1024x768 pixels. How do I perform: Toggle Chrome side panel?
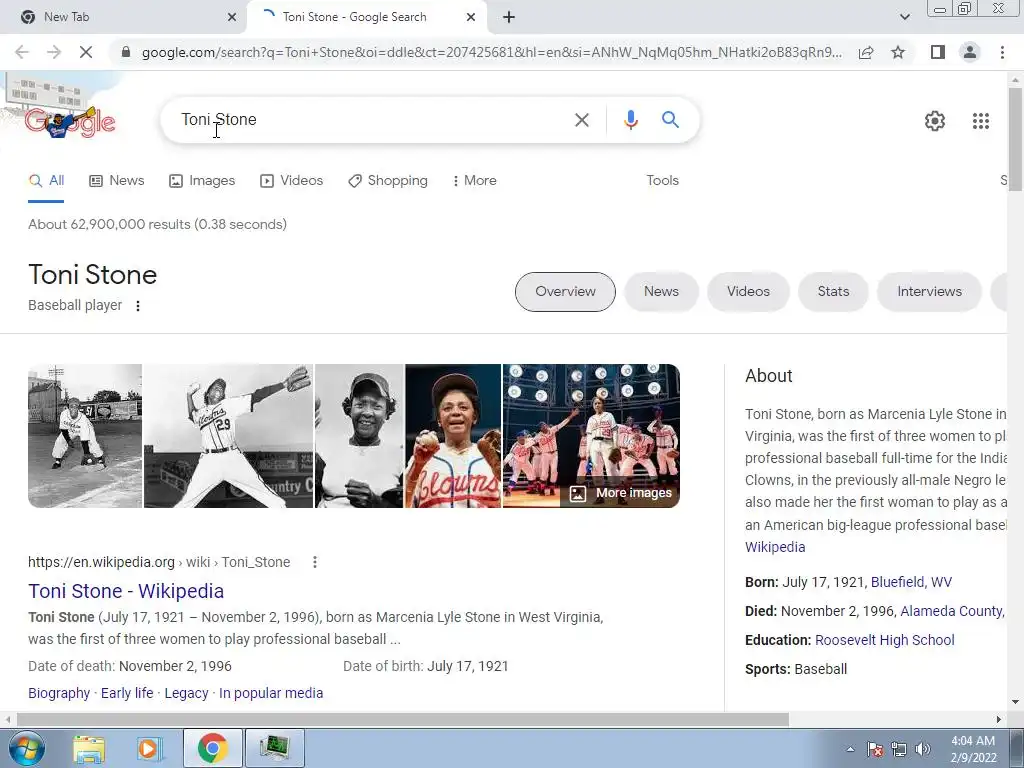pos(937,52)
